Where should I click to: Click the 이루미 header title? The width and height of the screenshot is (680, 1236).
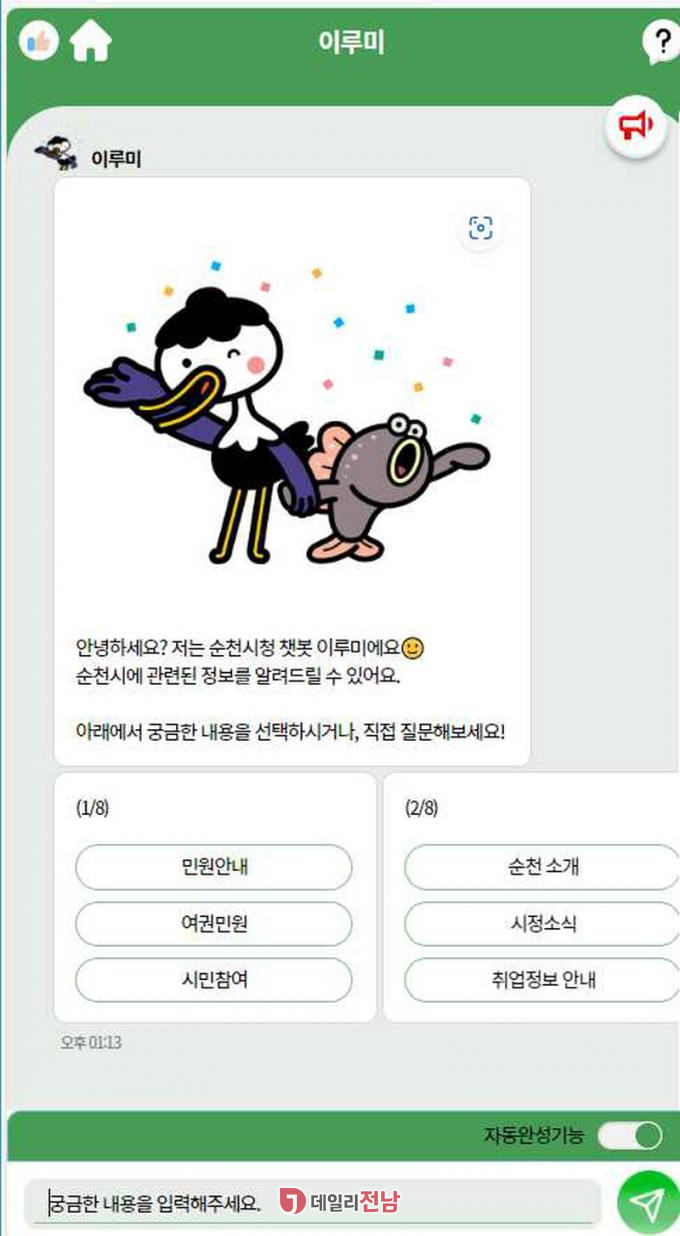click(x=351, y=42)
